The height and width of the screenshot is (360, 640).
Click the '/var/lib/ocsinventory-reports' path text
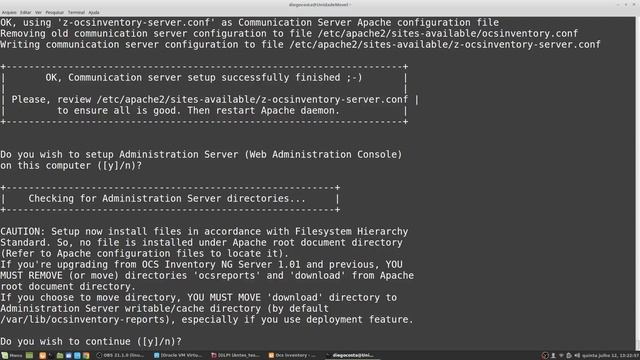pos(85,319)
